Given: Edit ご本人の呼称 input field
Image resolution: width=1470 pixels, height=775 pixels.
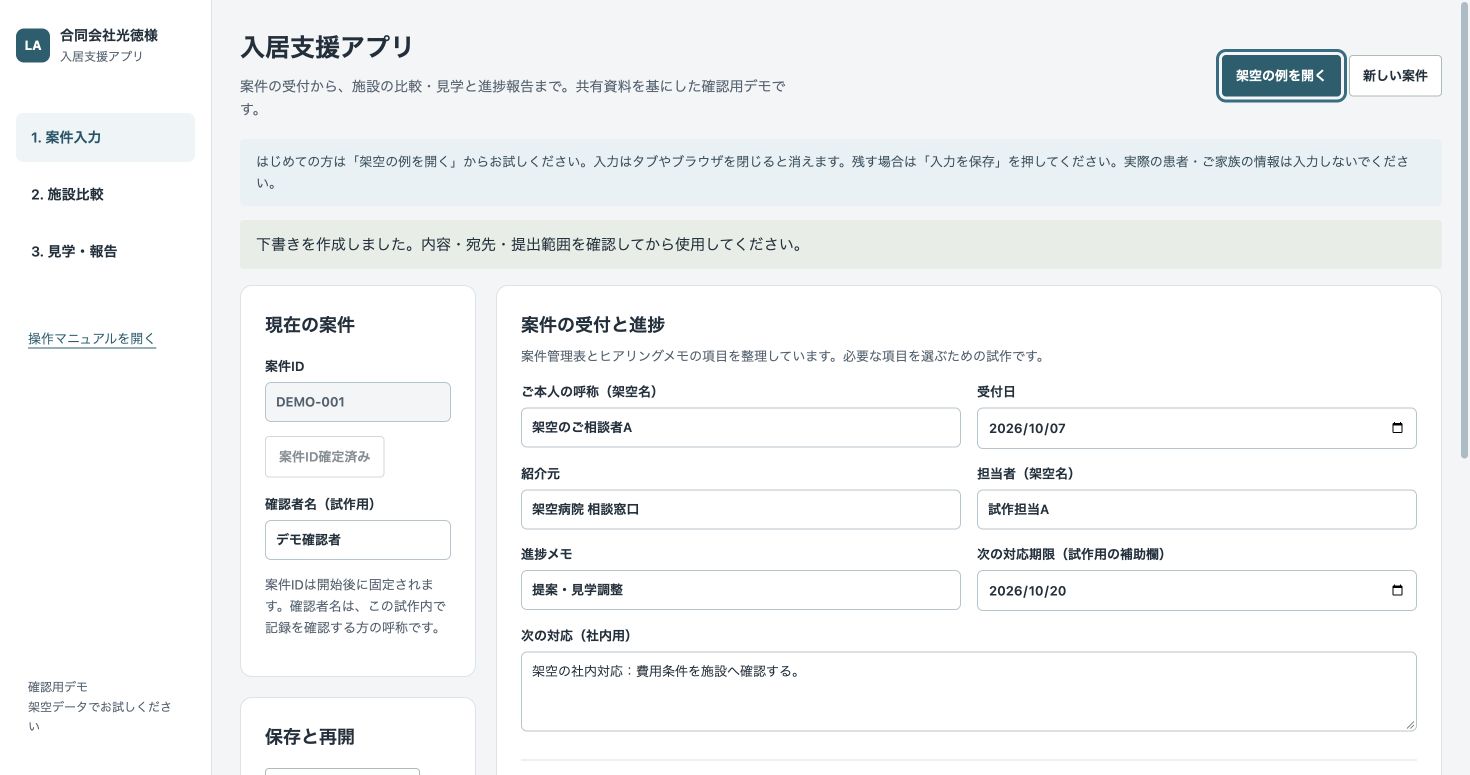Looking at the screenshot, I should tap(740, 428).
